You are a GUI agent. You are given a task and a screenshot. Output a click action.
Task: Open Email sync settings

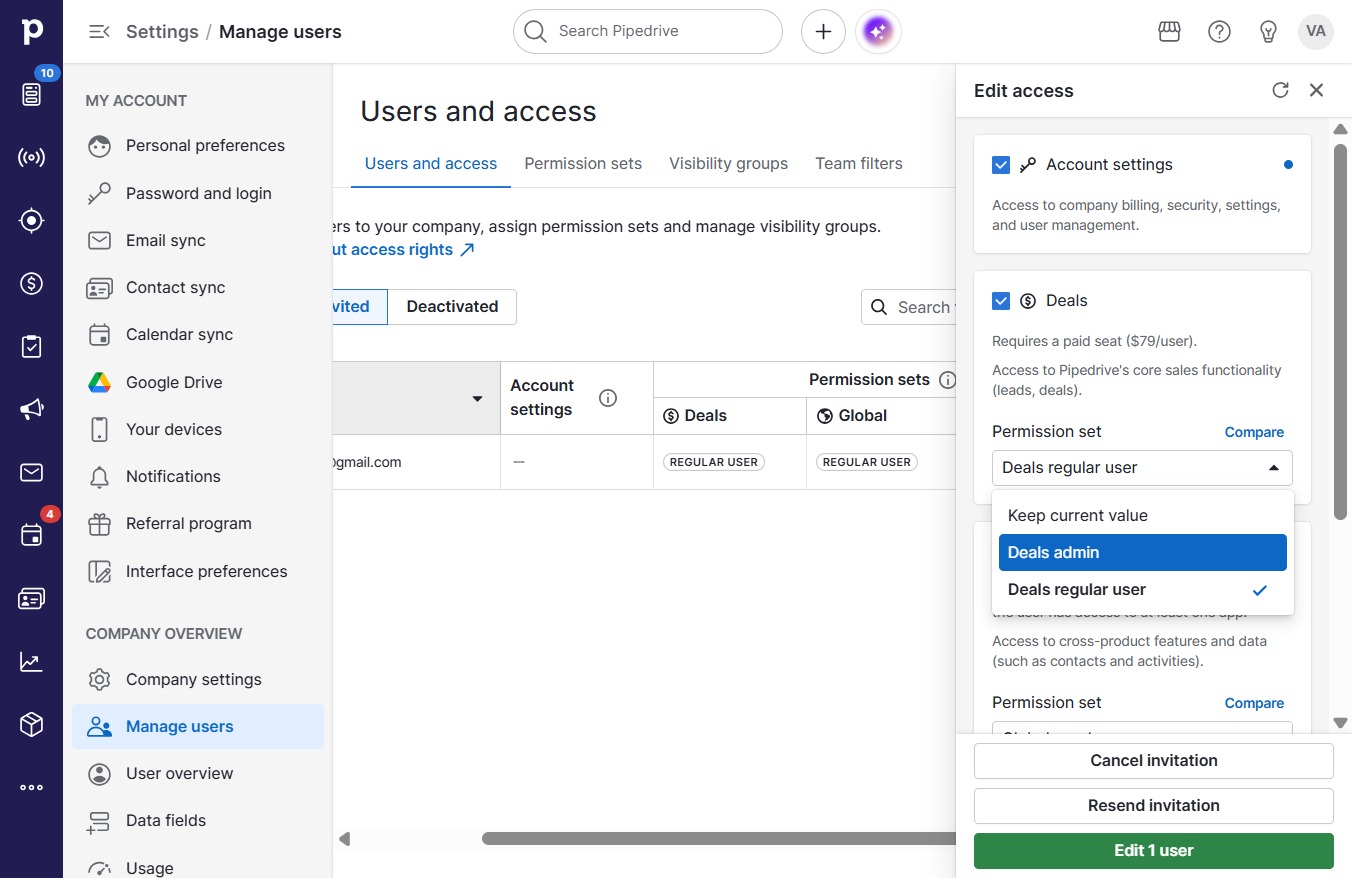point(198,241)
